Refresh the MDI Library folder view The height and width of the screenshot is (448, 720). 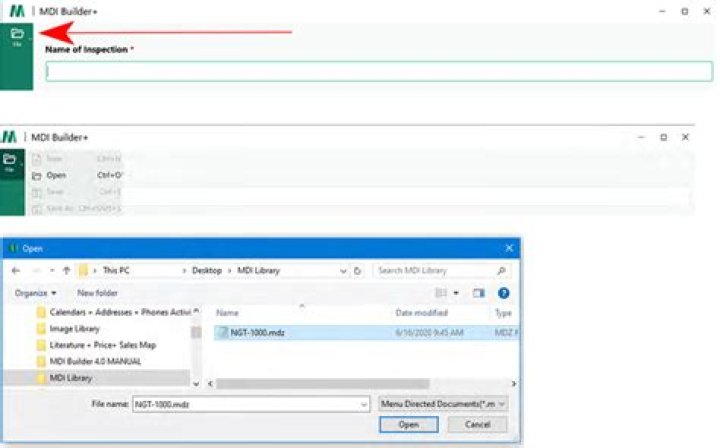pyautogui.click(x=357, y=271)
